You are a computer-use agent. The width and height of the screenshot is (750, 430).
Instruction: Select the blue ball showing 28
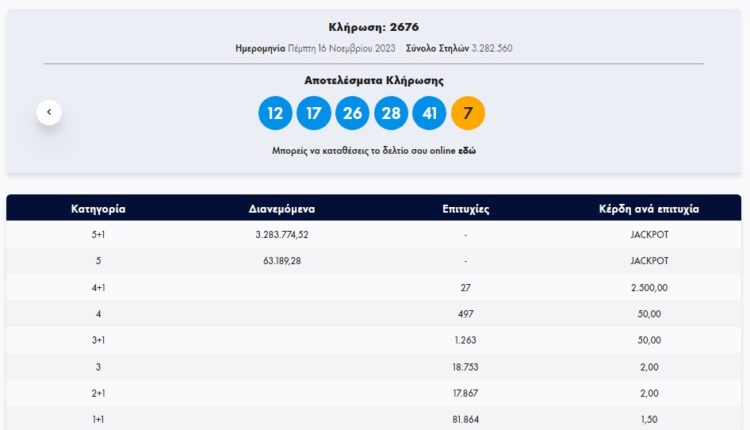pyautogui.click(x=391, y=113)
